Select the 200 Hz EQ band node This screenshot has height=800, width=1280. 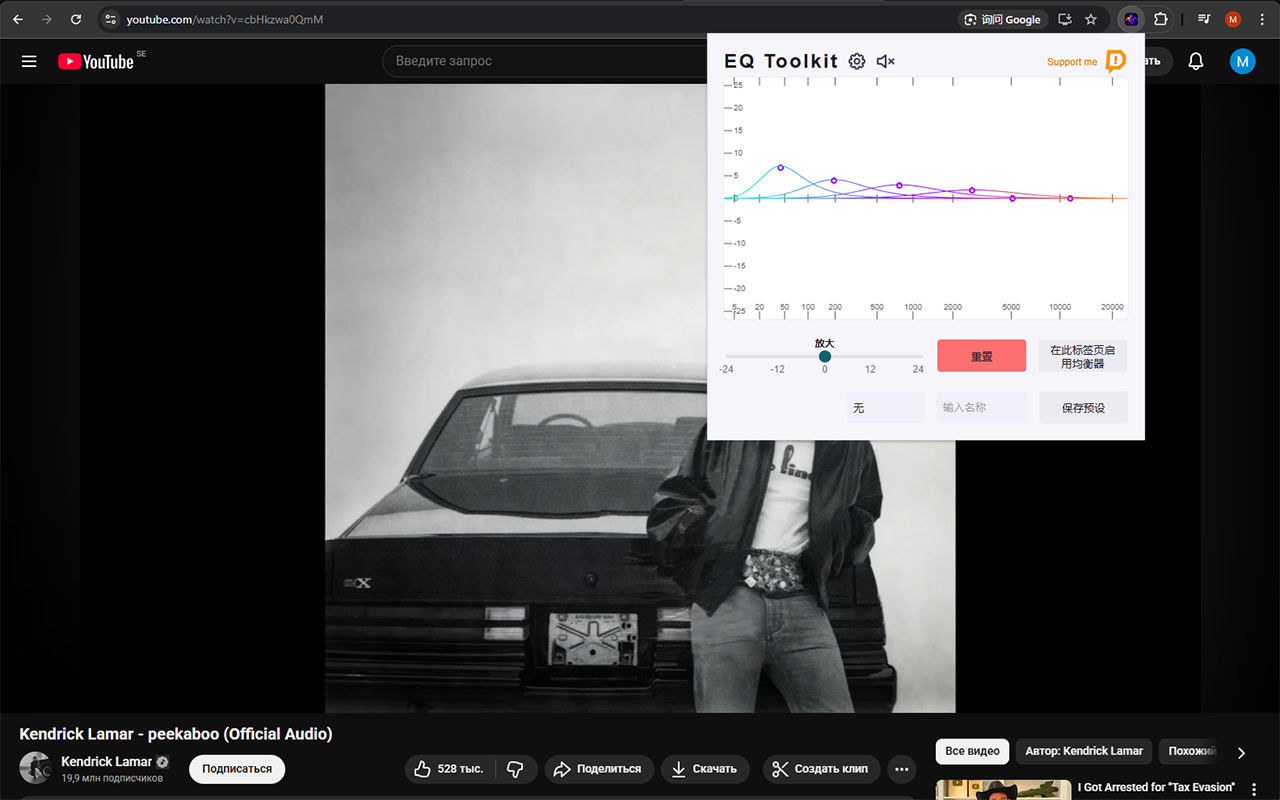coord(834,181)
